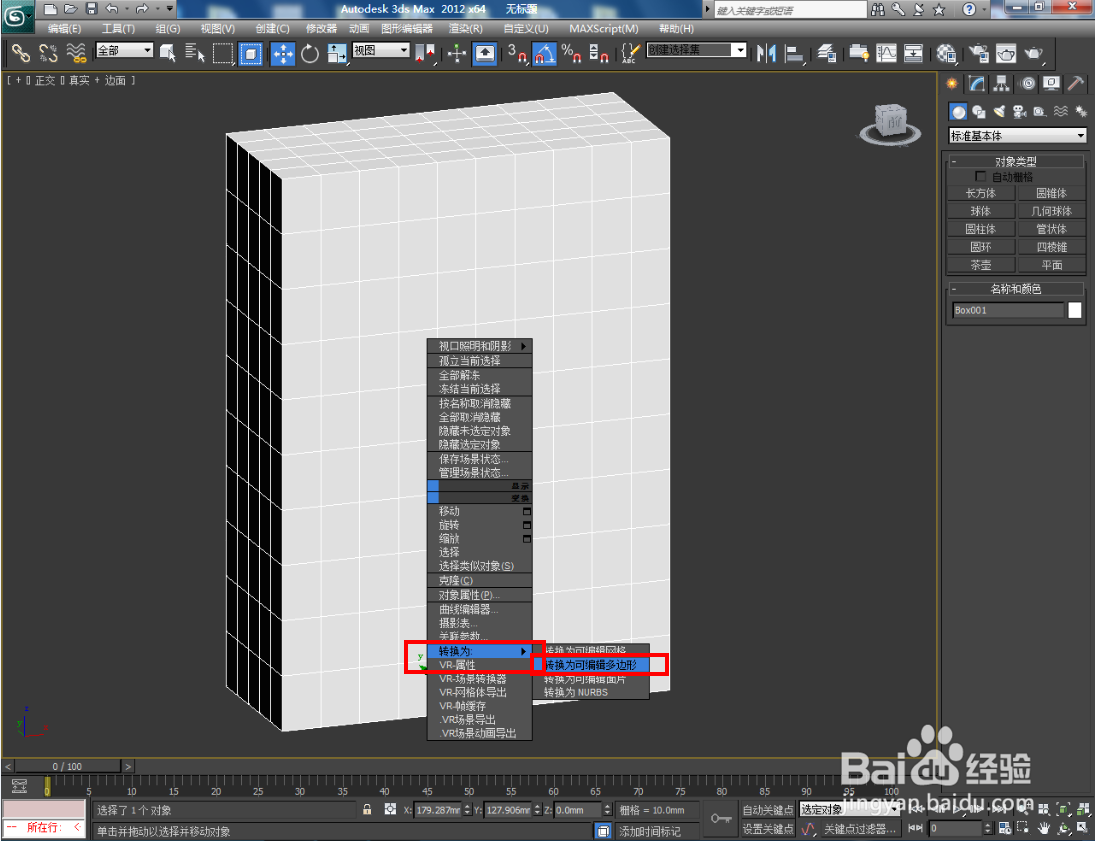This screenshot has height=841, width=1095.
Task: Open the Material Editor icon
Action: point(946,53)
